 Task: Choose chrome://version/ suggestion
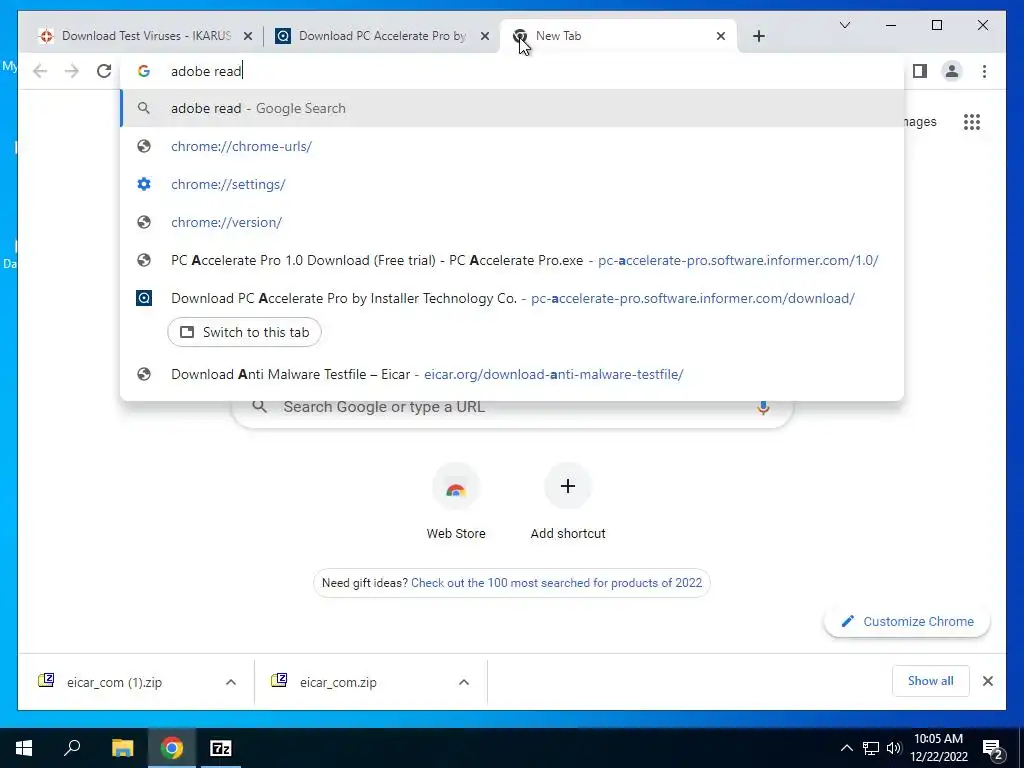(512, 222)
